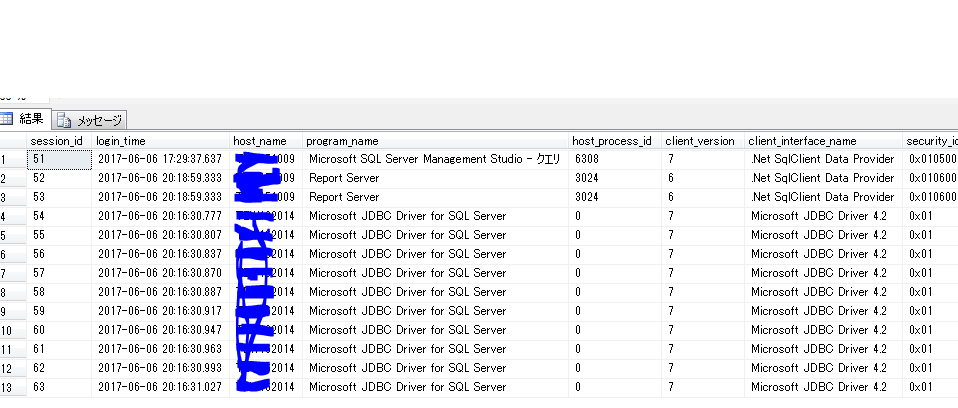Select session_id cell 51
The width and height of the screenshot is (958, 408).
[59, 159]
